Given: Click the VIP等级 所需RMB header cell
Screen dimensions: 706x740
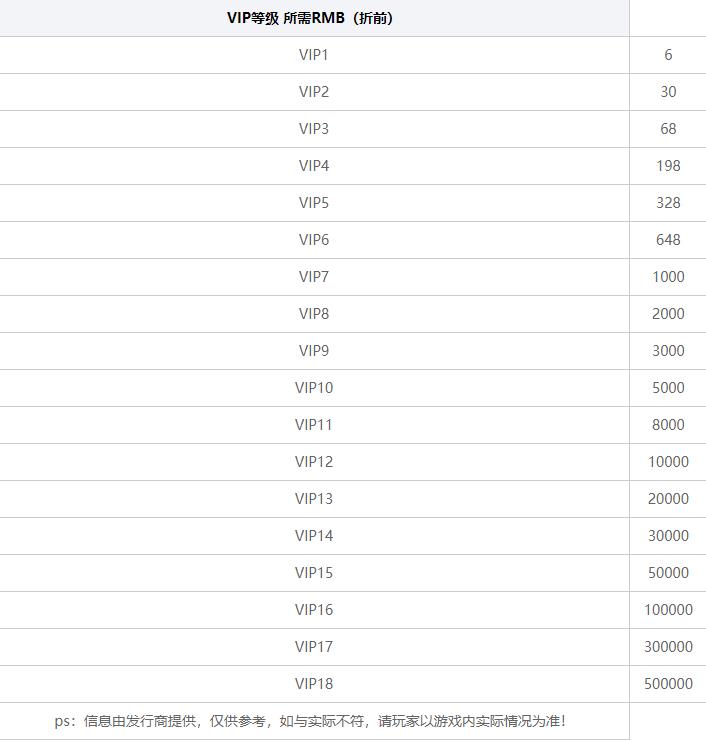Looking at the screenshot, I should click(x=314, y=18).
